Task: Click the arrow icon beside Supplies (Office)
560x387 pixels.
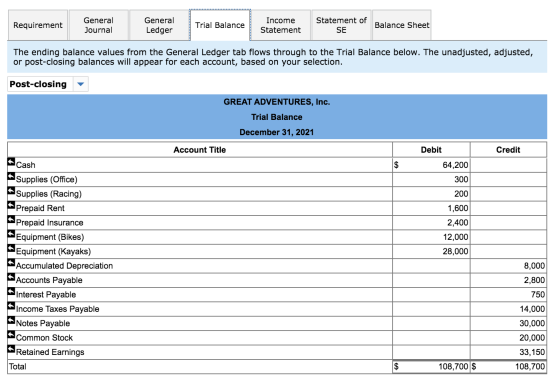Action: 11,176
